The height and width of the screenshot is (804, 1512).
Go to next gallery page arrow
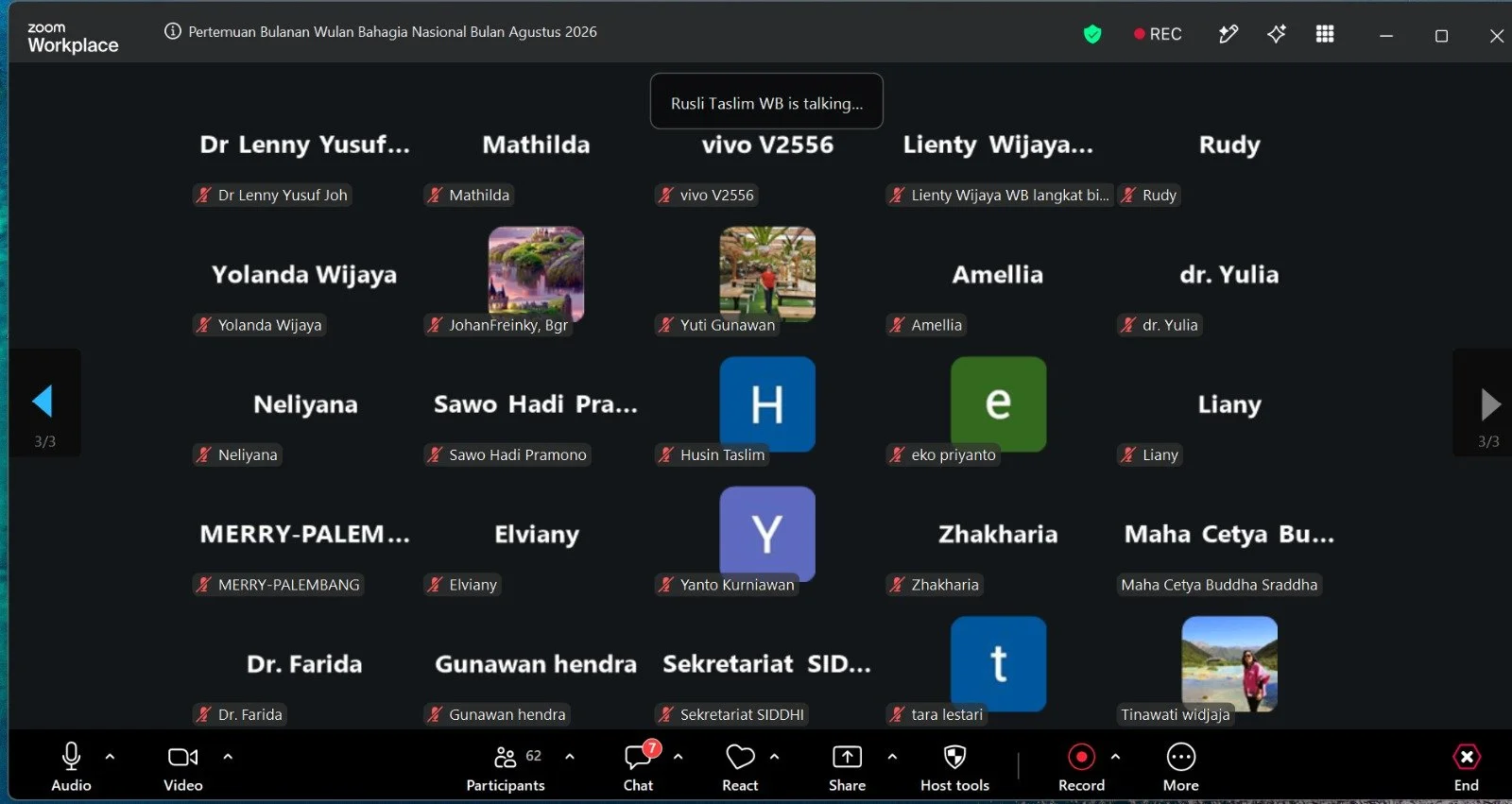pos(1490,404)
